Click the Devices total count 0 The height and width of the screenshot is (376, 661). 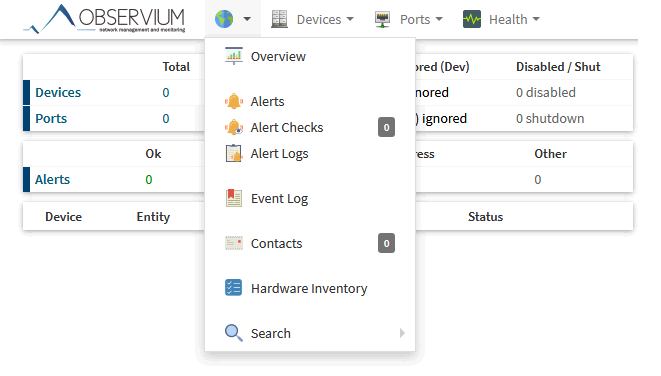point(166,92)
